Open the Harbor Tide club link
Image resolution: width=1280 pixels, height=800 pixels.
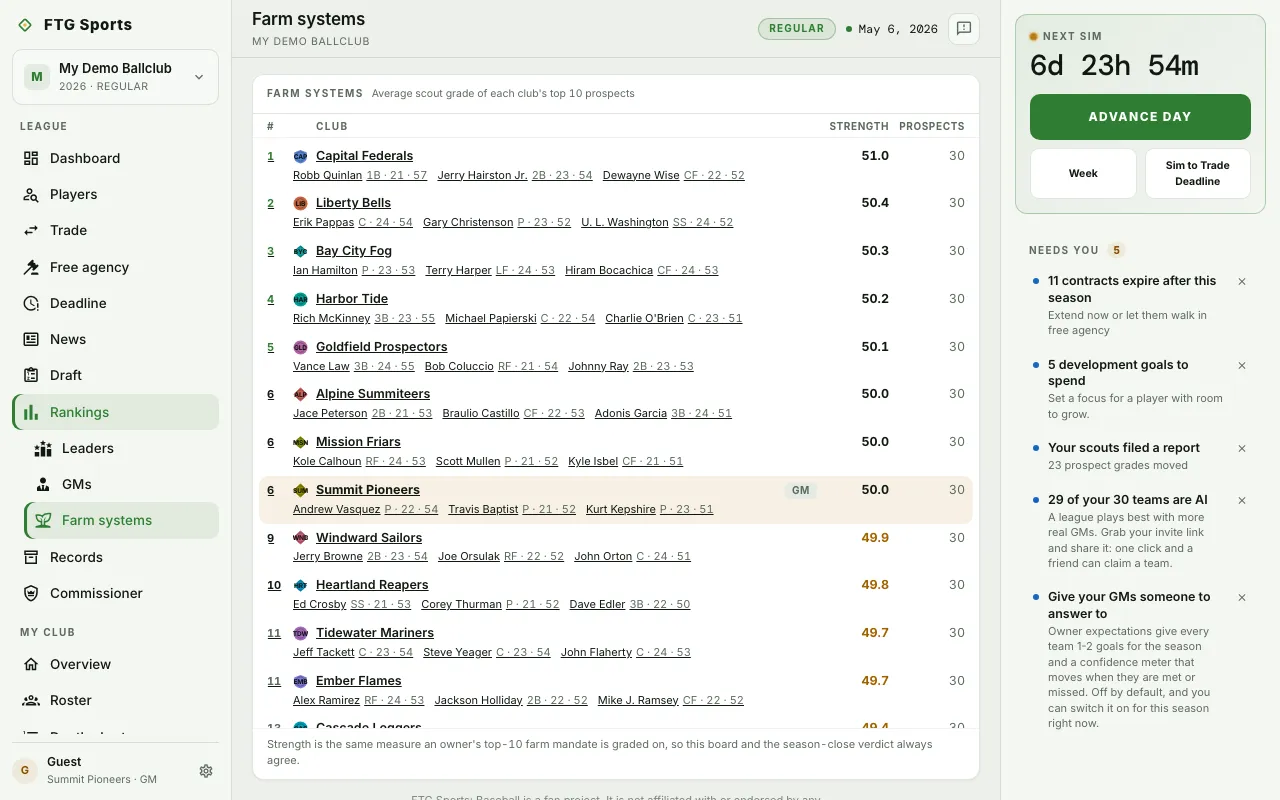tap(352, 299)
